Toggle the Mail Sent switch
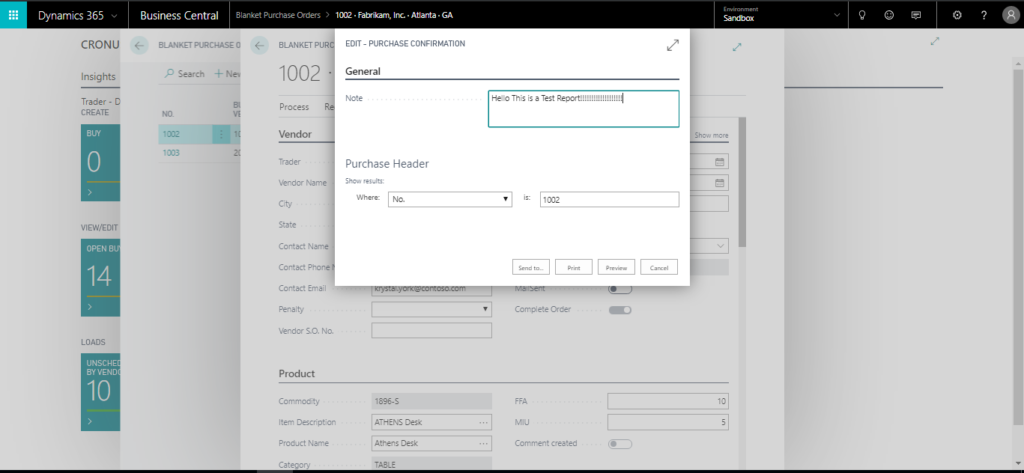Viewport: 1024px width, 473px height. [x=620, y=289]
